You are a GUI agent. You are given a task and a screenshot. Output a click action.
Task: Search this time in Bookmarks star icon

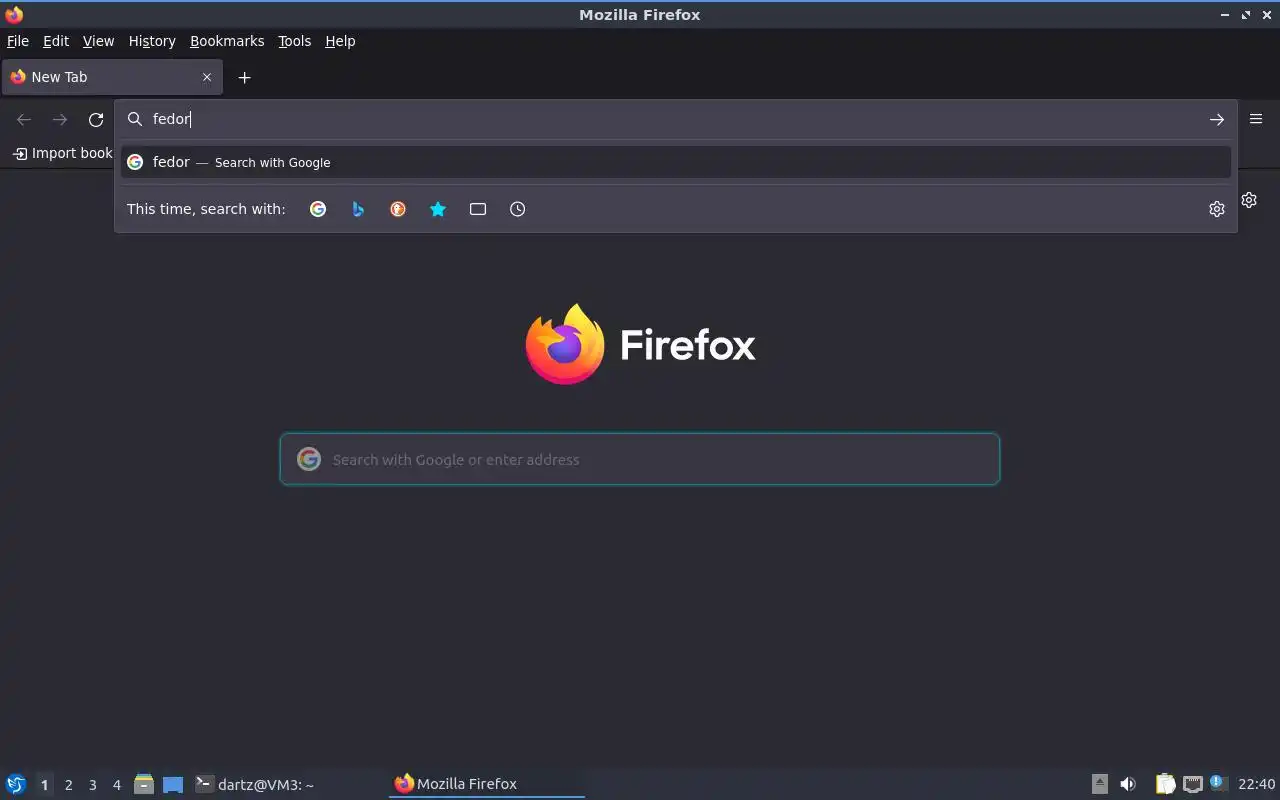(438, 209)
